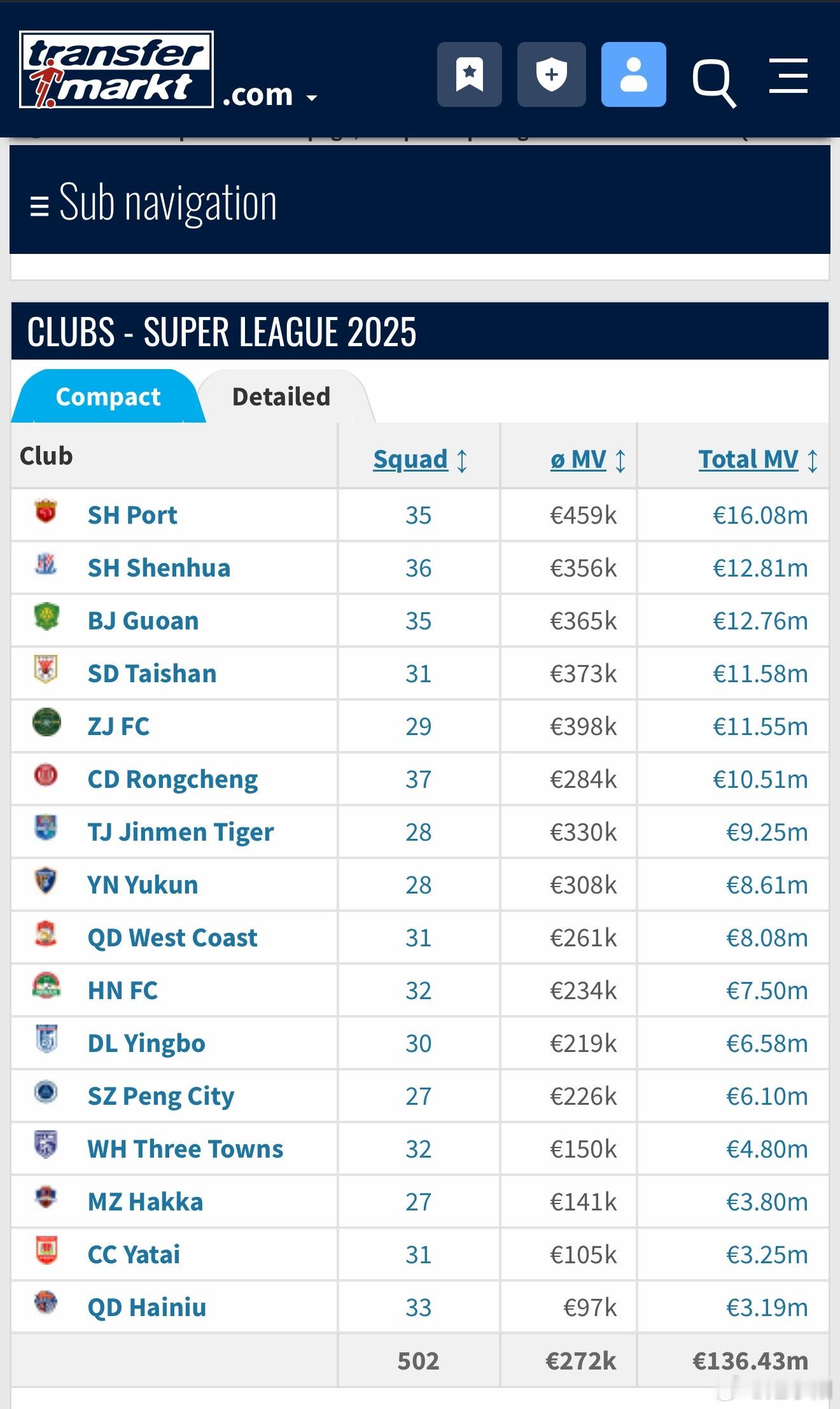Click the shield plus icon
Viewport: 840px width, 1409px height.
(x=551, y=74)
